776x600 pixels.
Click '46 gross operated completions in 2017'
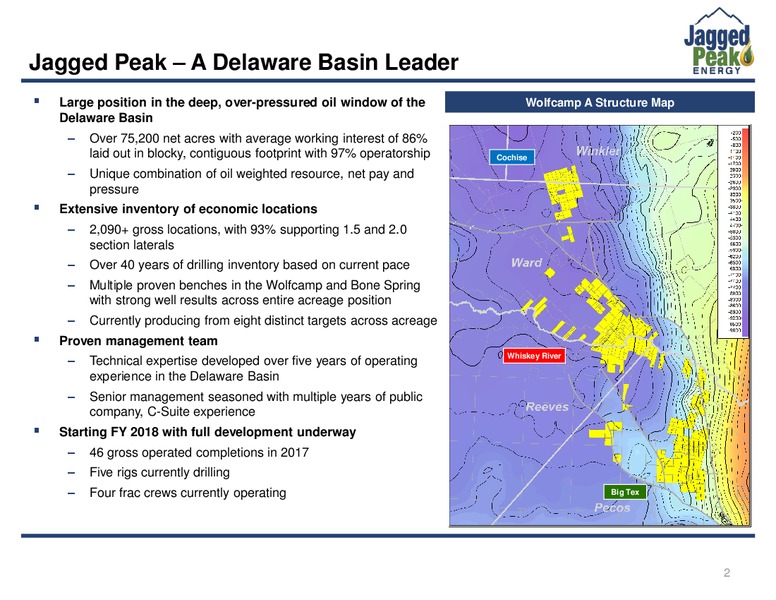point(199,452)
